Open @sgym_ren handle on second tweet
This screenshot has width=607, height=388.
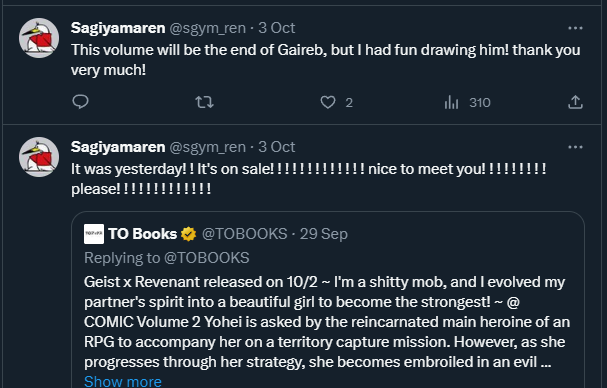pyautogui.click(x=207, y=147)
